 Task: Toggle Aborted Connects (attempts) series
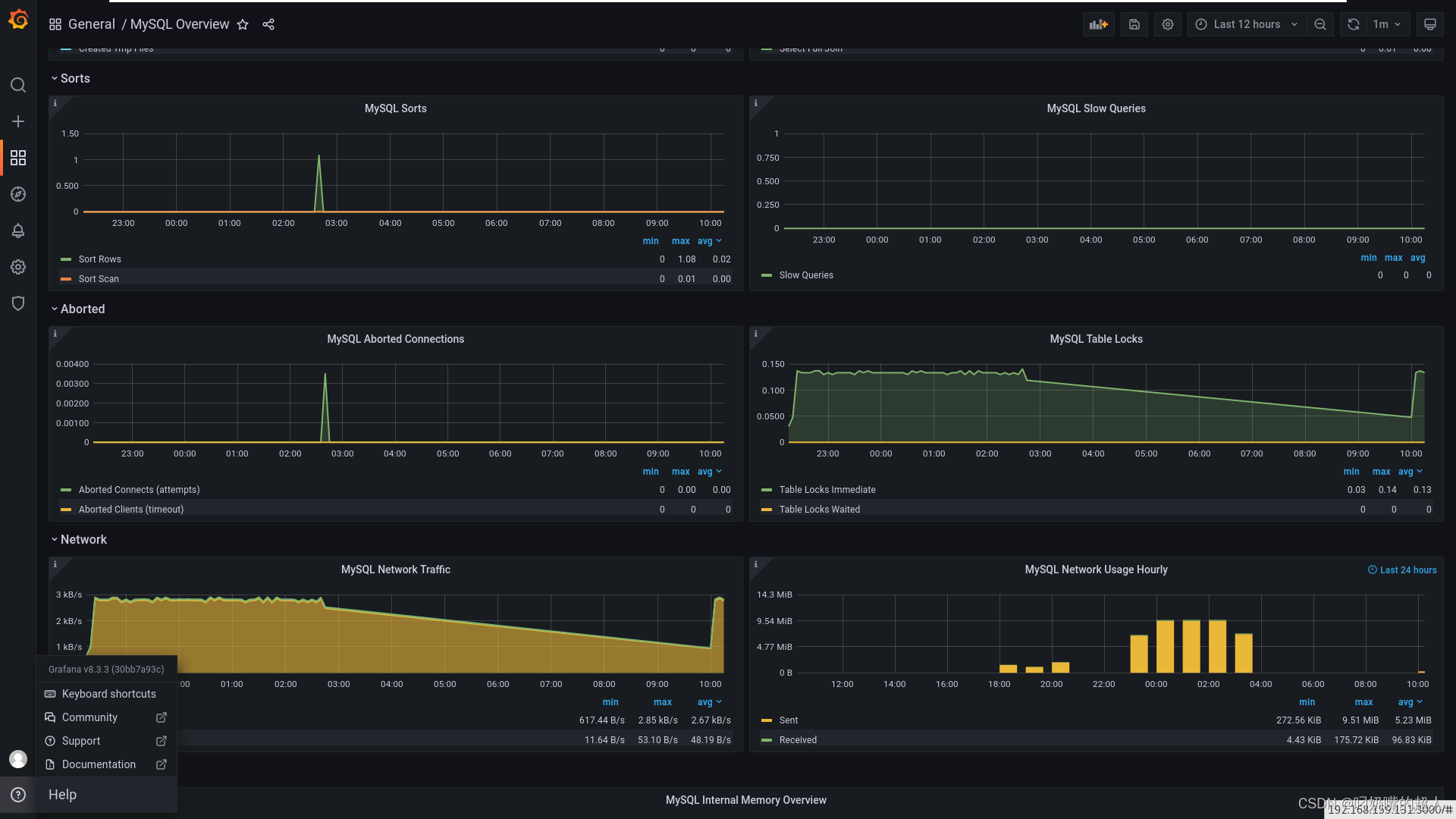pyautogui.click(x=139, y=490)
